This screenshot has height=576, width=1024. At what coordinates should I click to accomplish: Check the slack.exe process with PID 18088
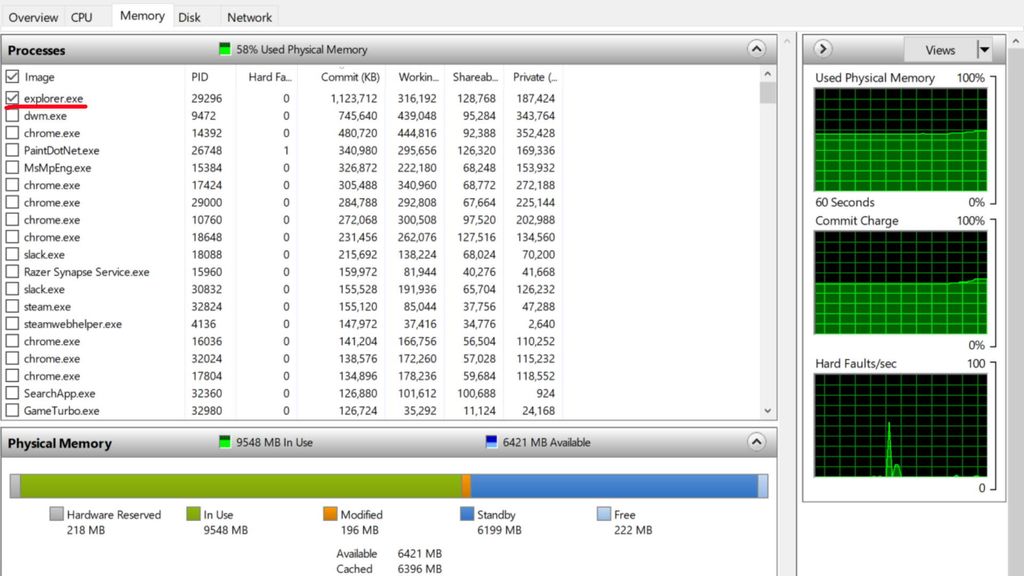(x=14, y=254)
